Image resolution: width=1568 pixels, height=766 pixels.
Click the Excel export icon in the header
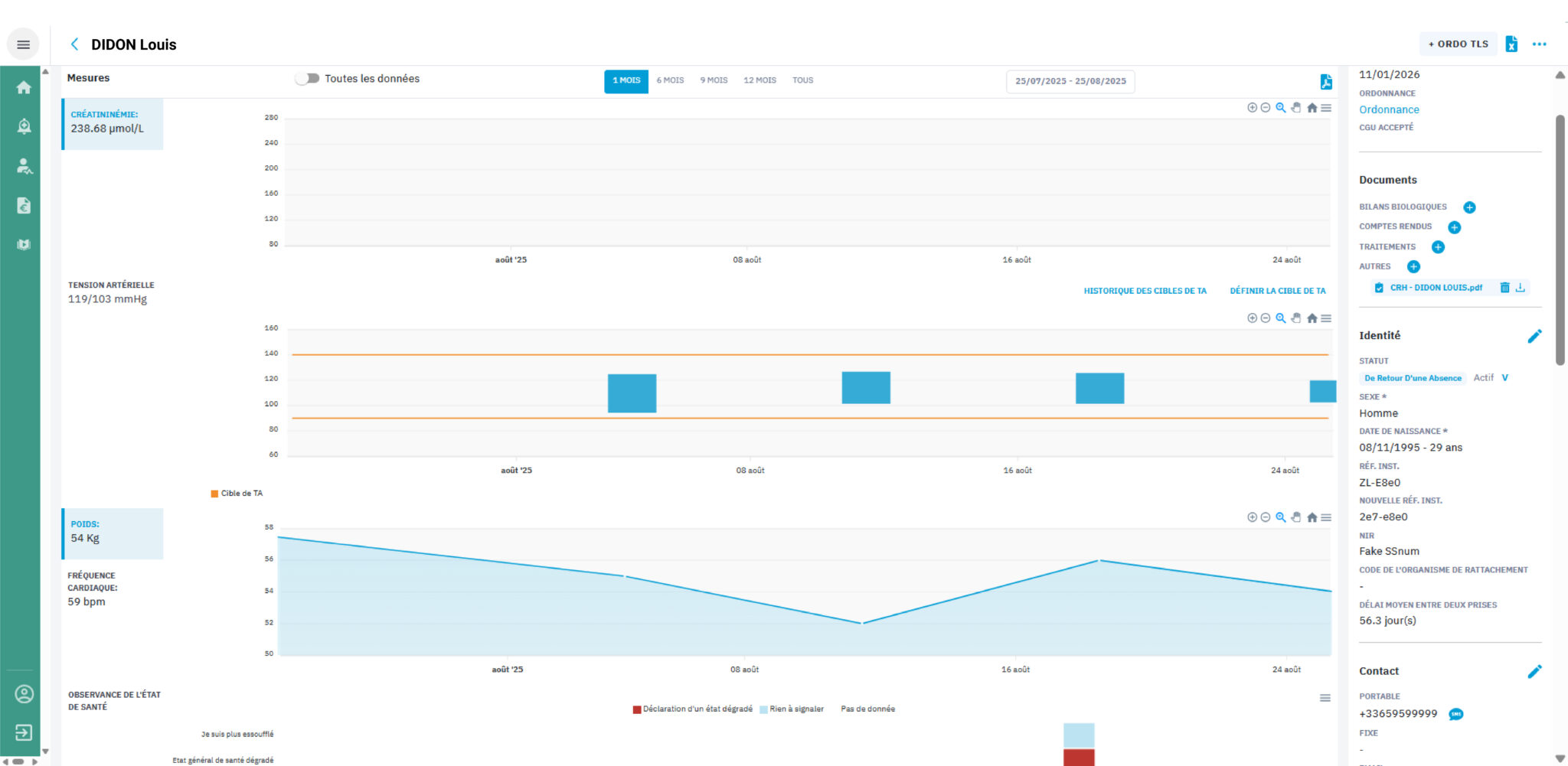1511,44
